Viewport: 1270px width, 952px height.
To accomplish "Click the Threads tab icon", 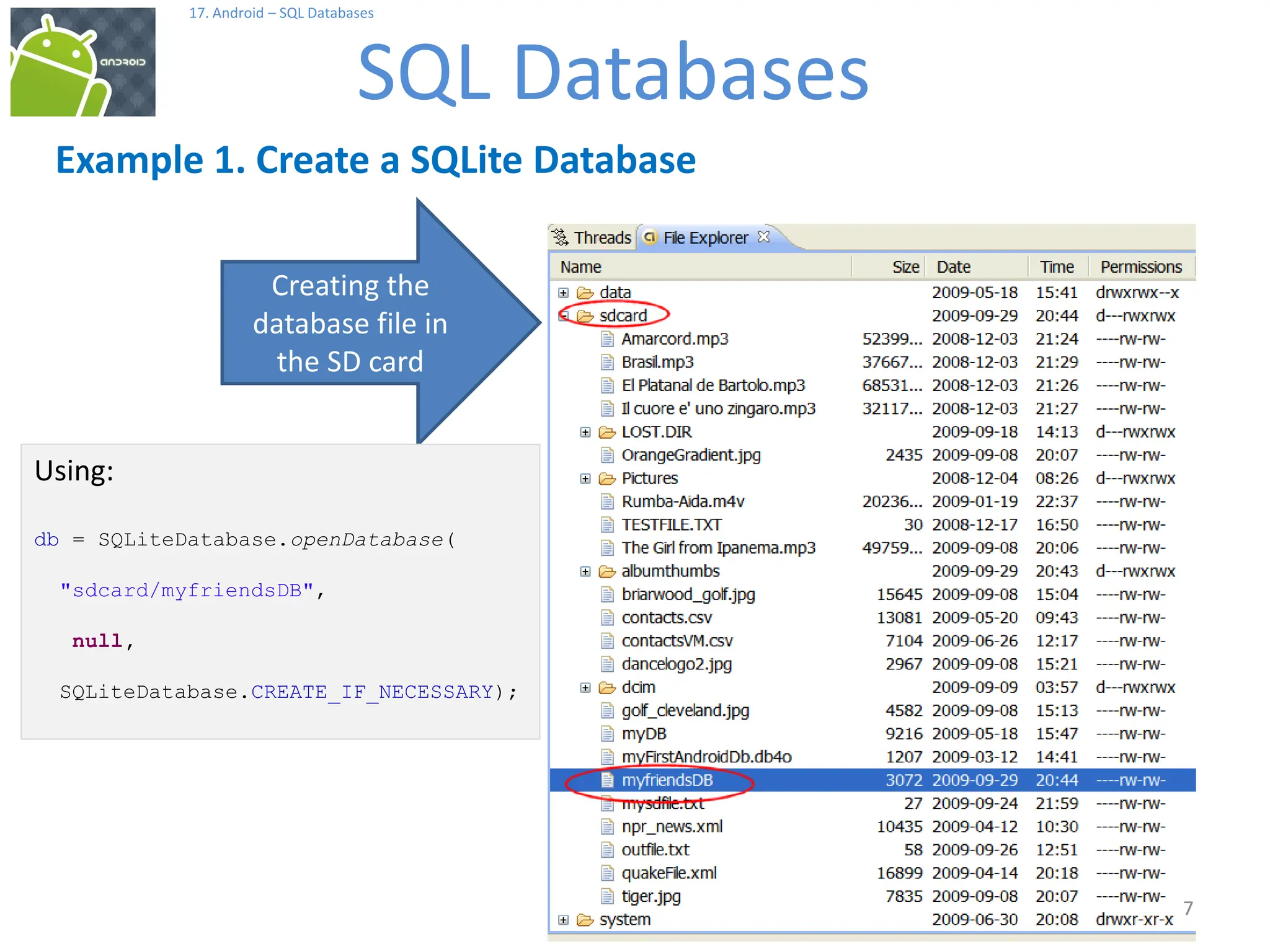I will click(x=561, y=237).
